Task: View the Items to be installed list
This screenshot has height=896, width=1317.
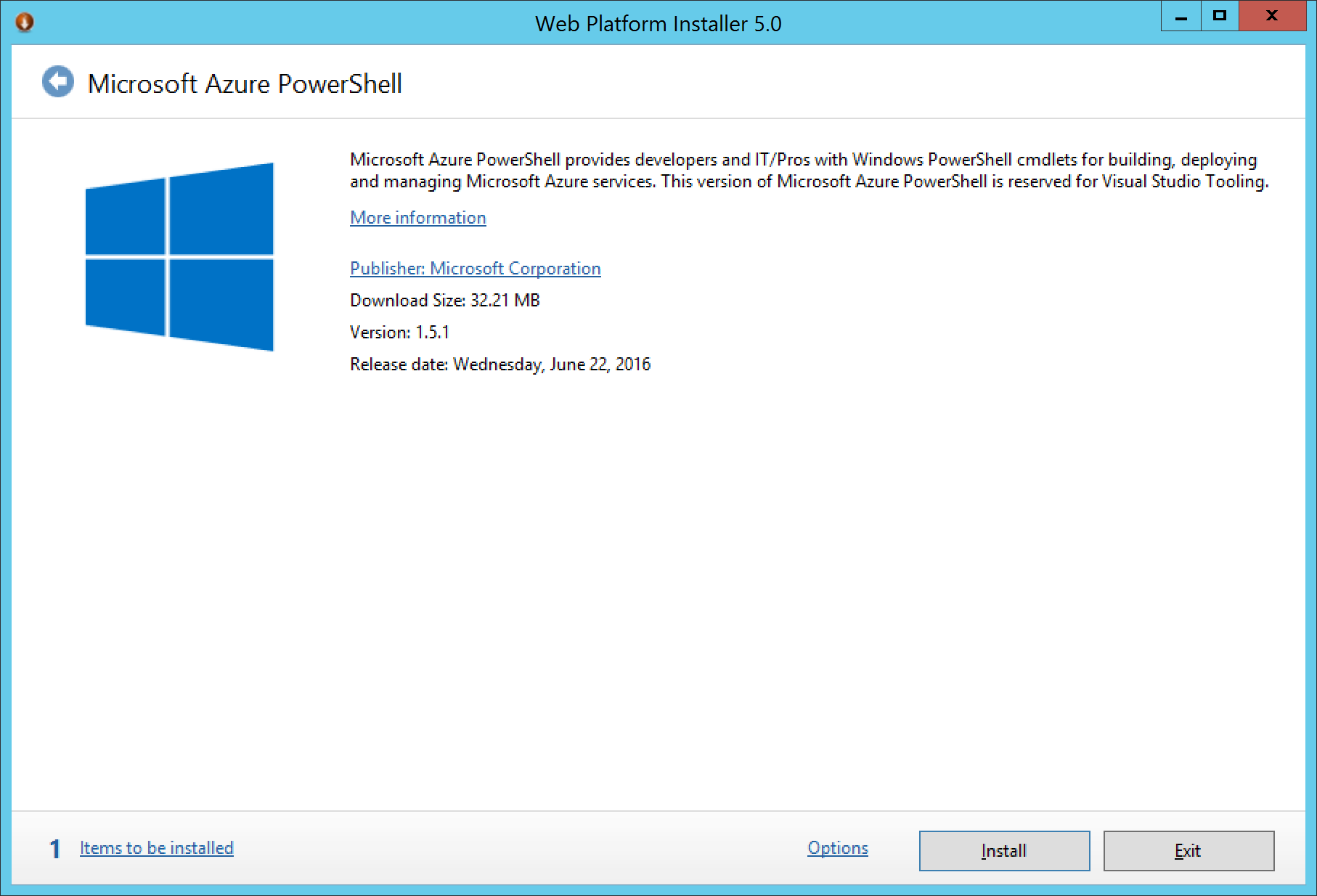Action: point(156,848)
